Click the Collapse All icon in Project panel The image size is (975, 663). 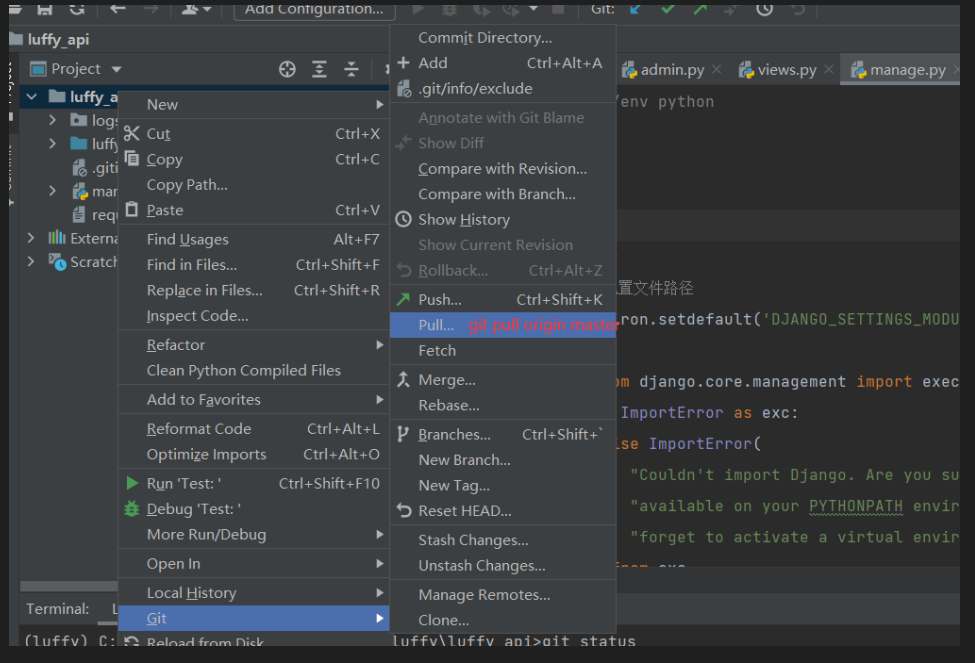(351, 69)
